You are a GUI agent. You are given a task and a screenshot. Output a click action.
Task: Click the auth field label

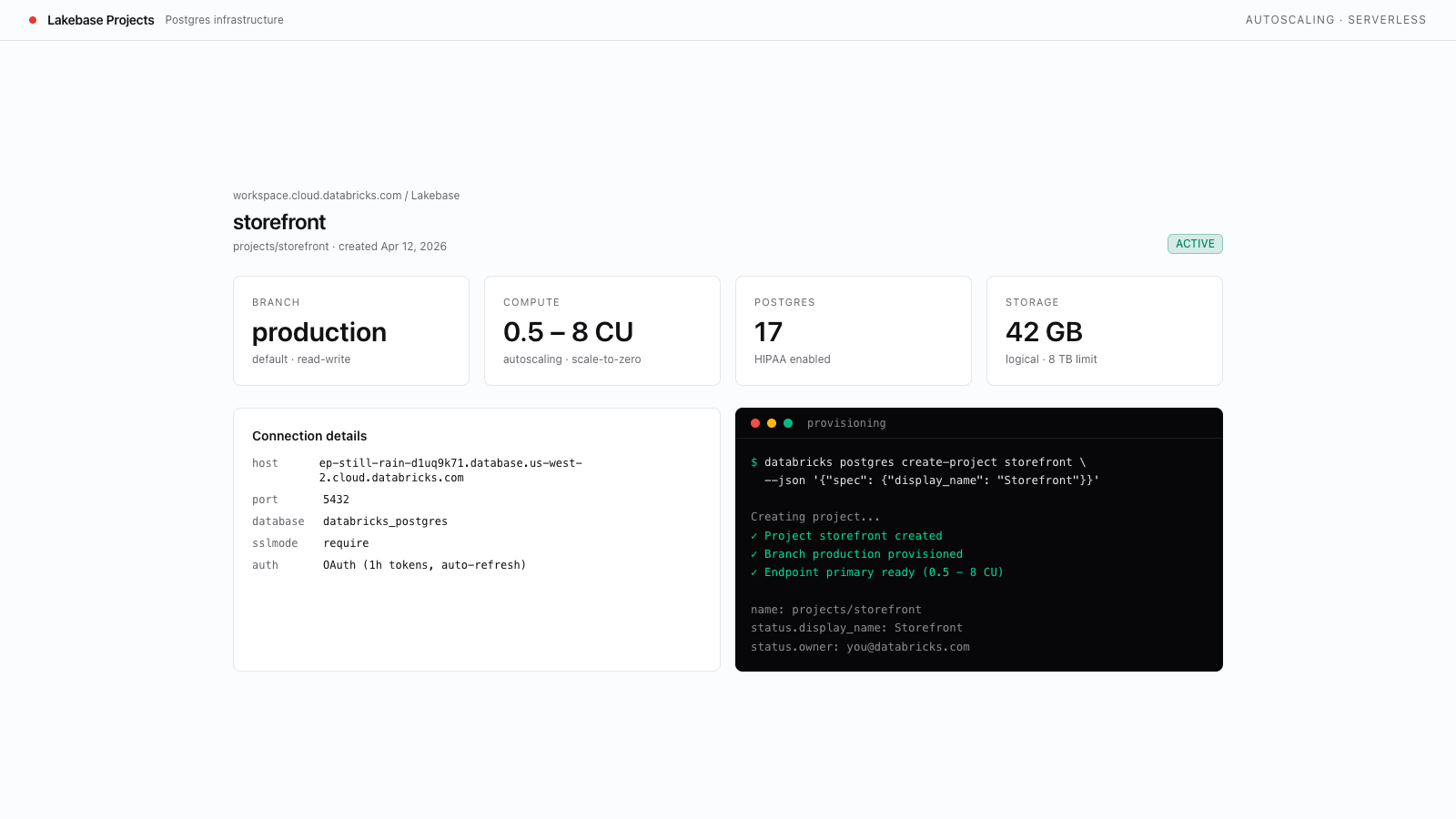pos(265,565)
